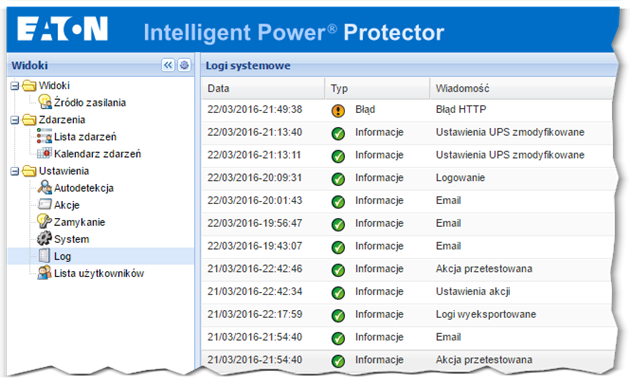Click the green check icon at 22:42:46
The height and width of the screenshot is (386, 630).
[338, 270]
